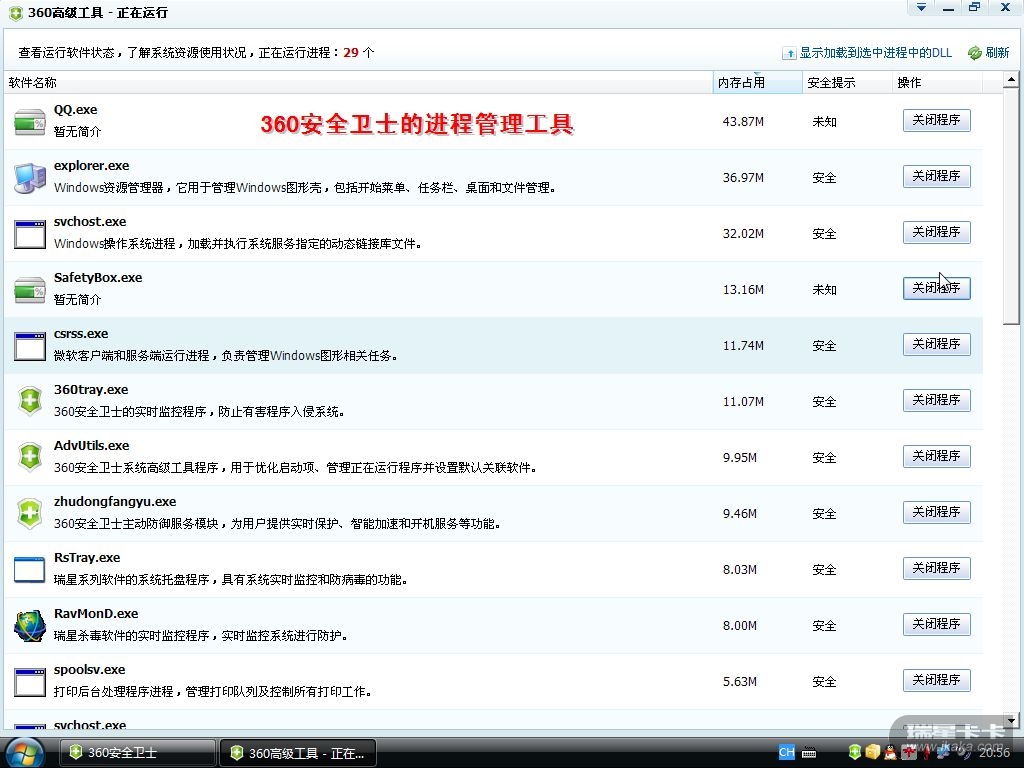Image resolution: width=1024 pixels, height=768 pixels.
Task: Click the CH input language indicator in tray
Action: (787, 752)
